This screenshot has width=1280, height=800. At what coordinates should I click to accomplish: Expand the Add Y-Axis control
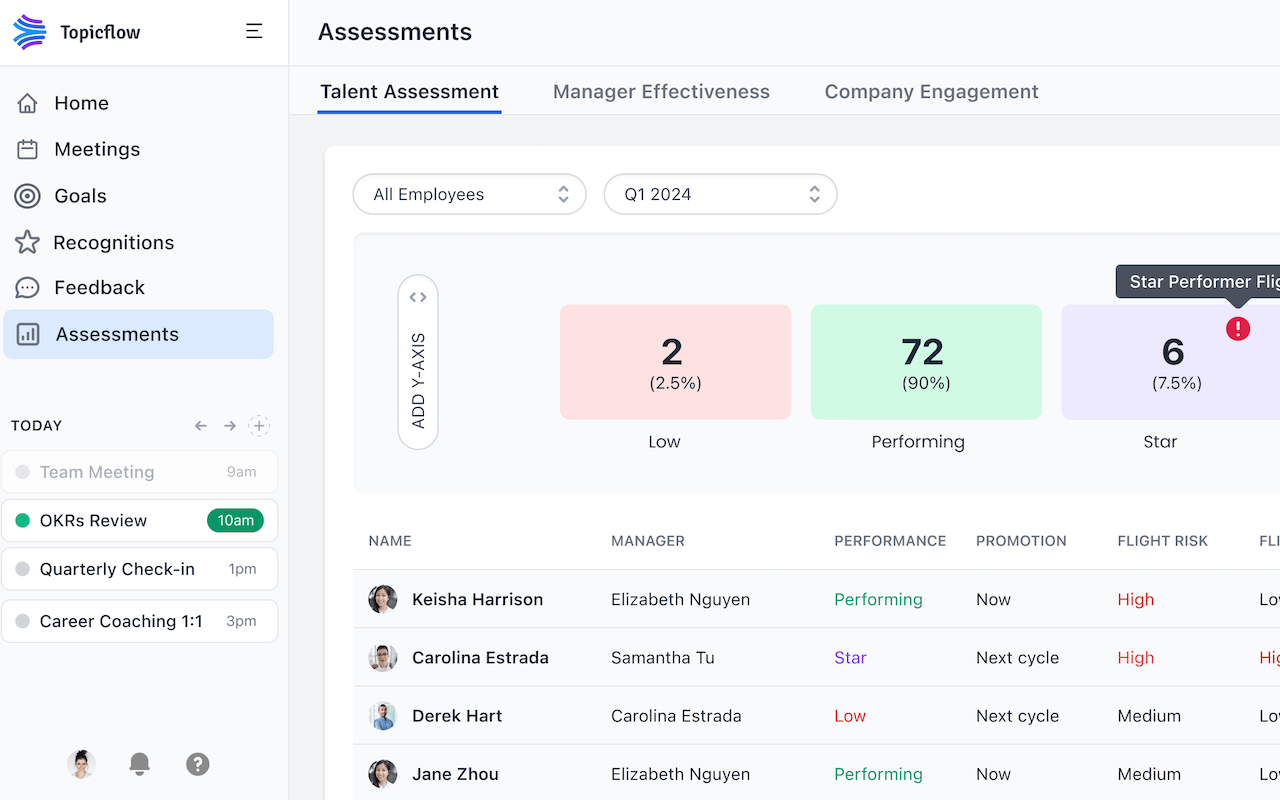[418, 362]
